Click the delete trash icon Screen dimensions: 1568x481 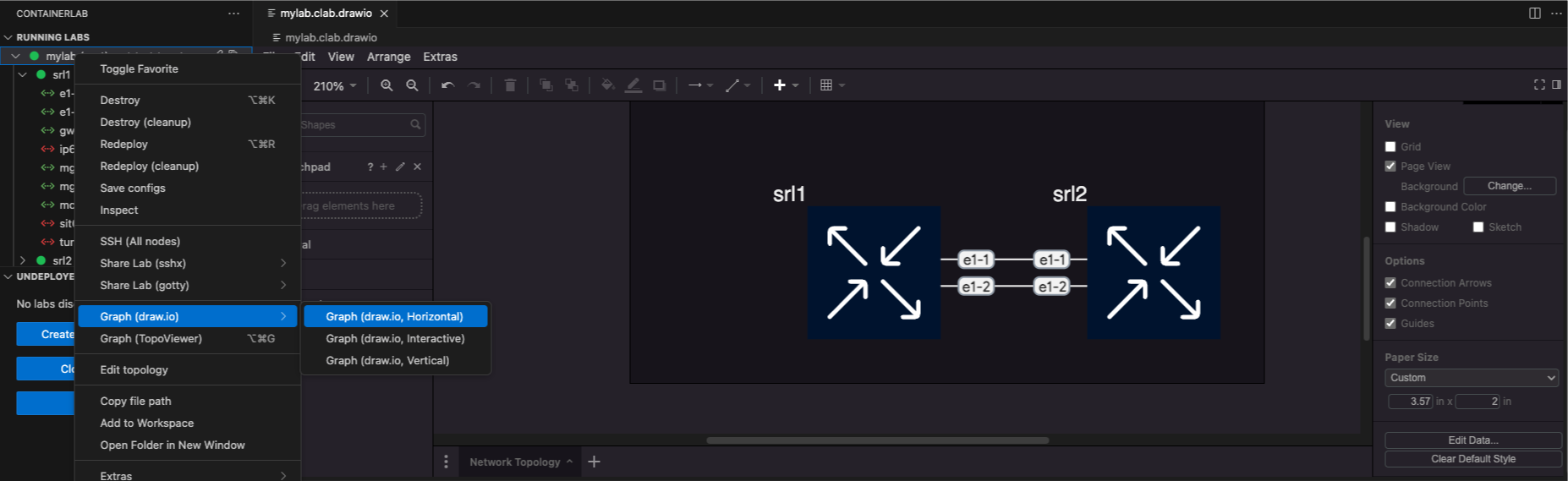(x=510, y=85)
